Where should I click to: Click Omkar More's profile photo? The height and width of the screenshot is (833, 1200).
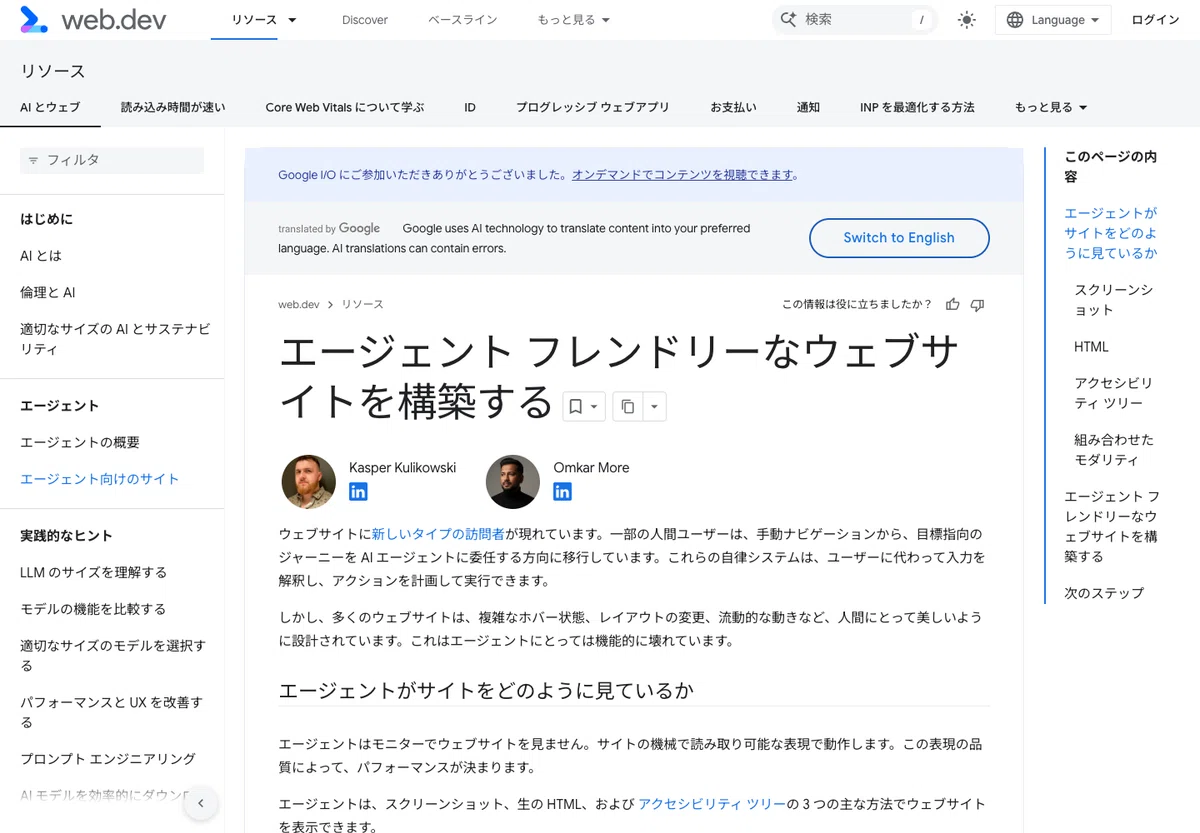click(513, 482)
